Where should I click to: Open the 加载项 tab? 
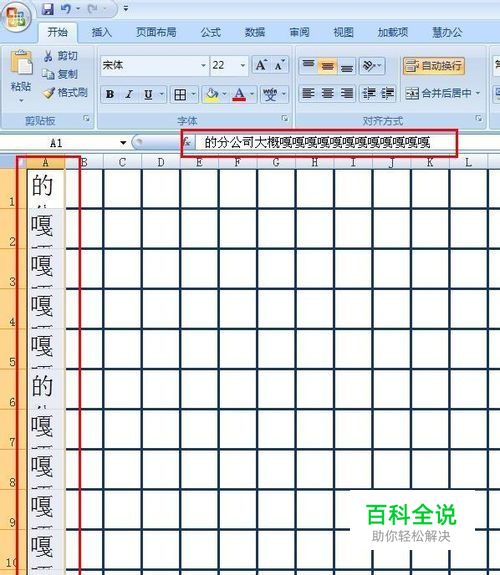coord(393,32)
